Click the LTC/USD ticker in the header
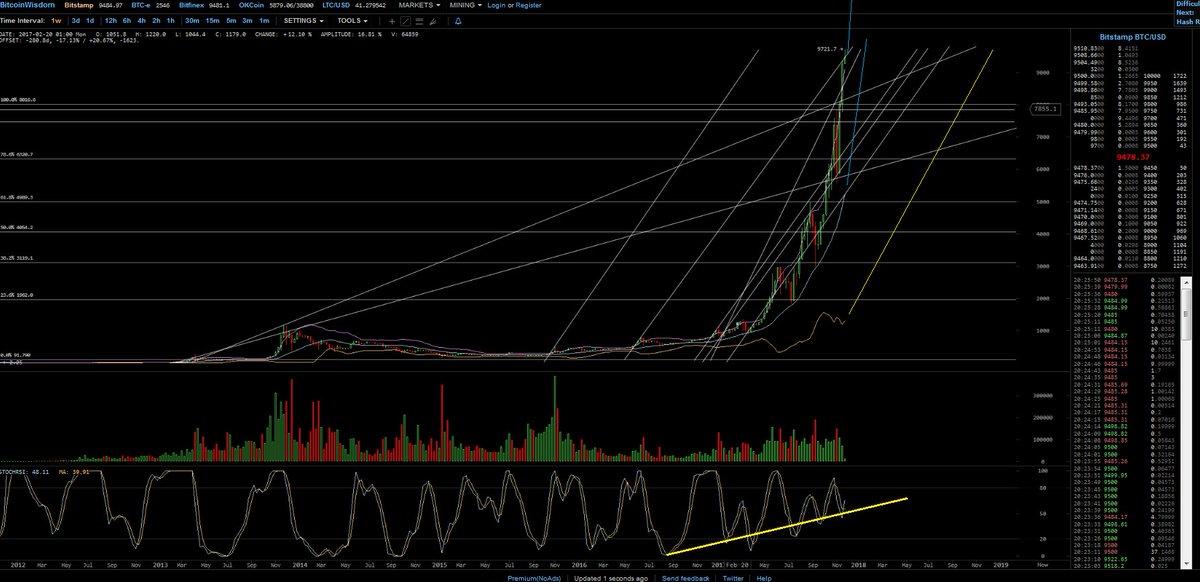This screenshot has width=1200, height=582. click(x=334, y=5)
